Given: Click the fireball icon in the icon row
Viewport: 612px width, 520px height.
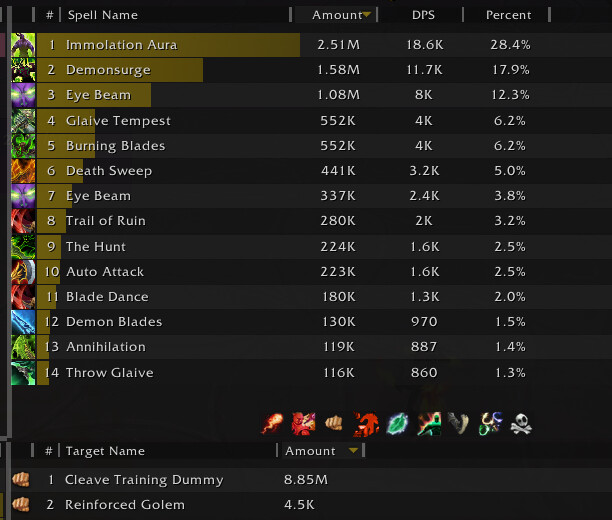Looking at the screenshot, I should click(x=273, y=423).
